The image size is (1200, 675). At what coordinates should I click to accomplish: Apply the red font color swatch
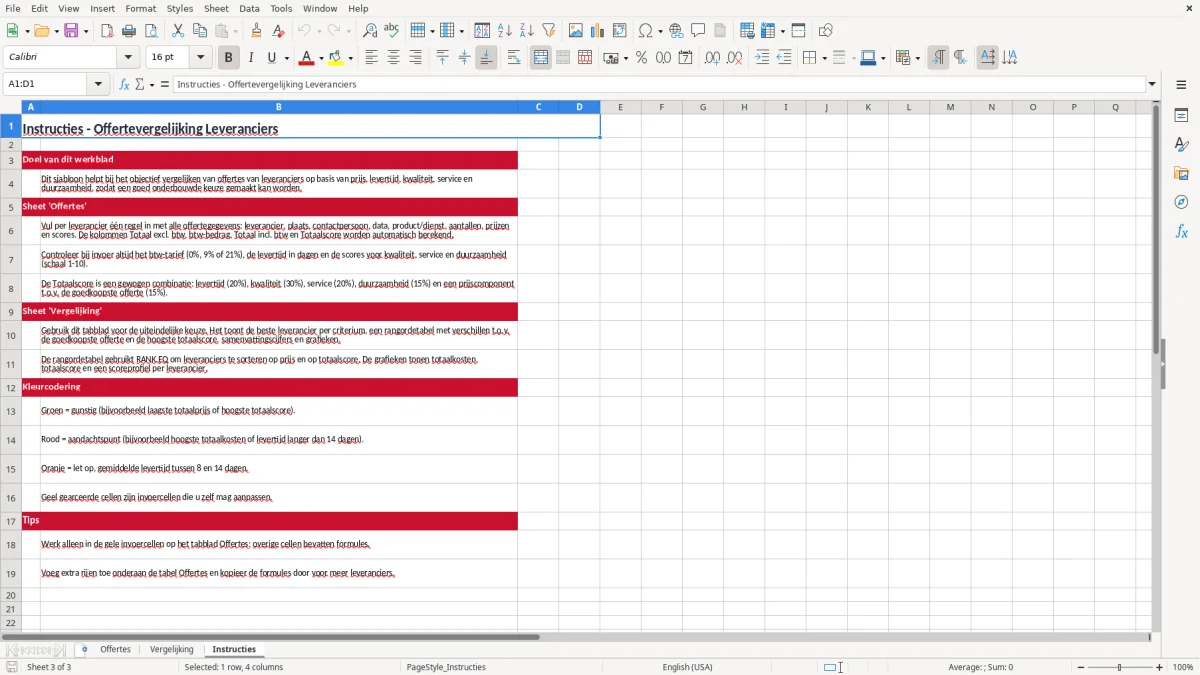(307, 58)
